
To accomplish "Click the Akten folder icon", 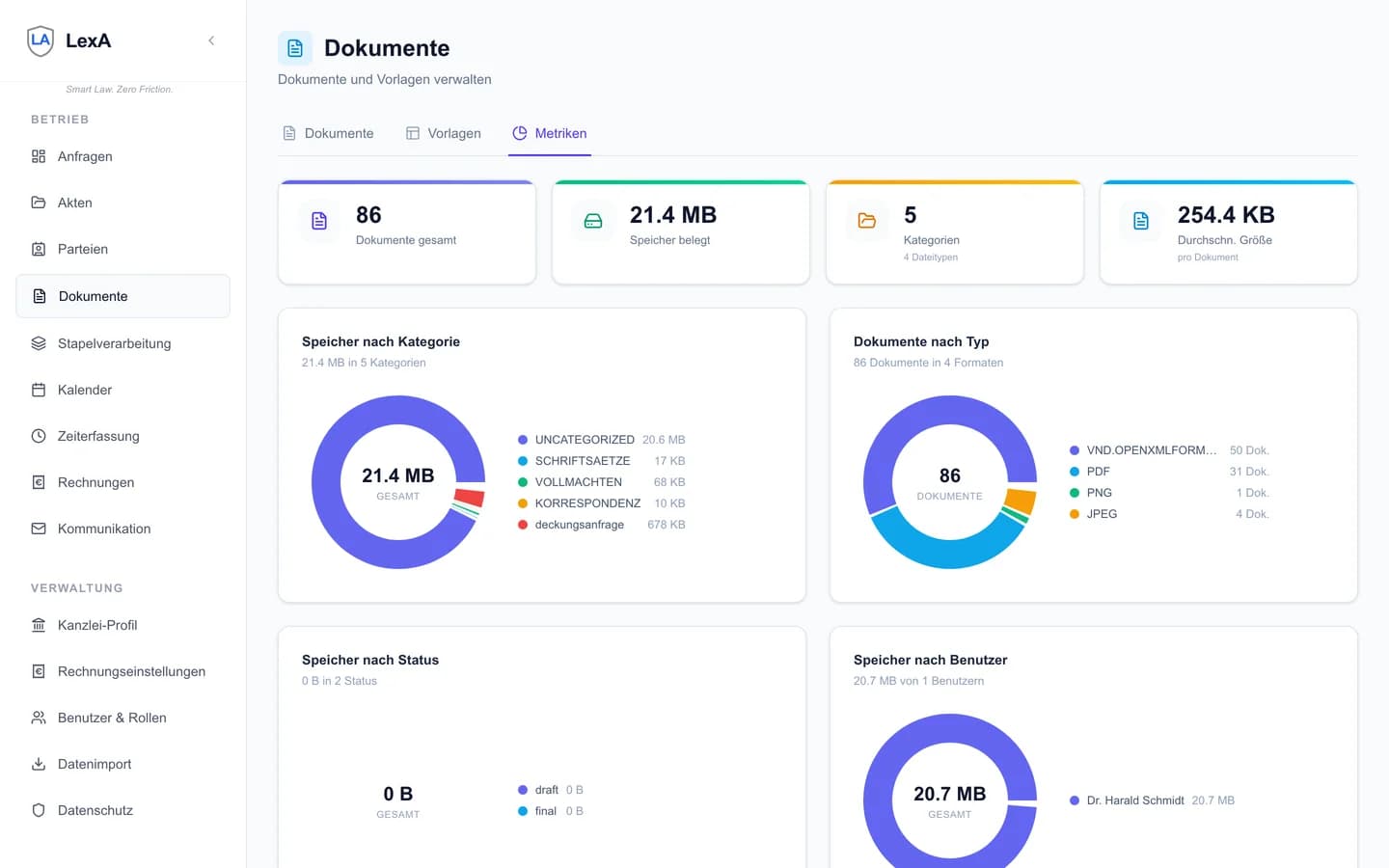I will tap(39, 203).
